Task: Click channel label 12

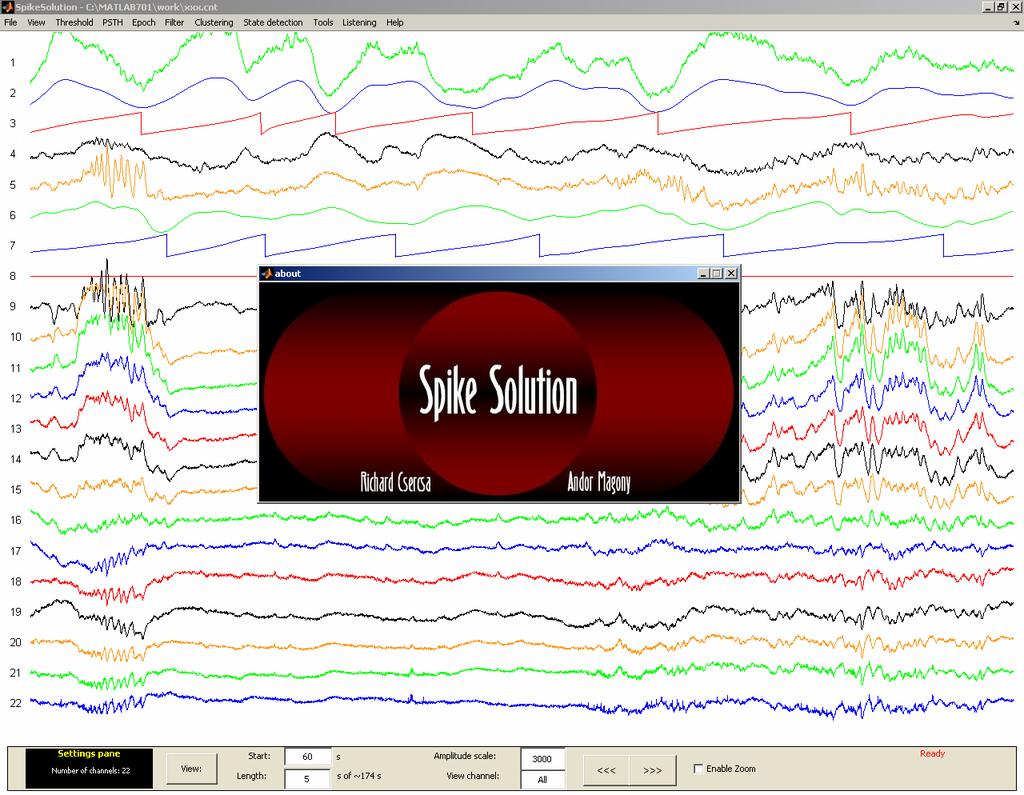Action: 16,398
